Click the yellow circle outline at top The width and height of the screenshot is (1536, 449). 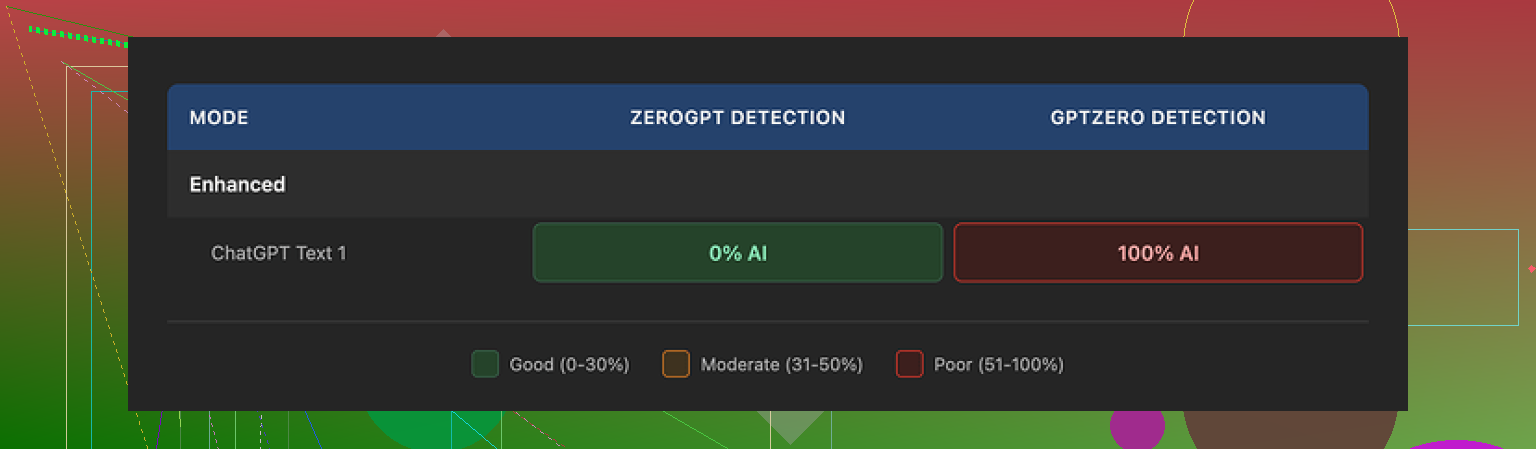coord(1290,18)
